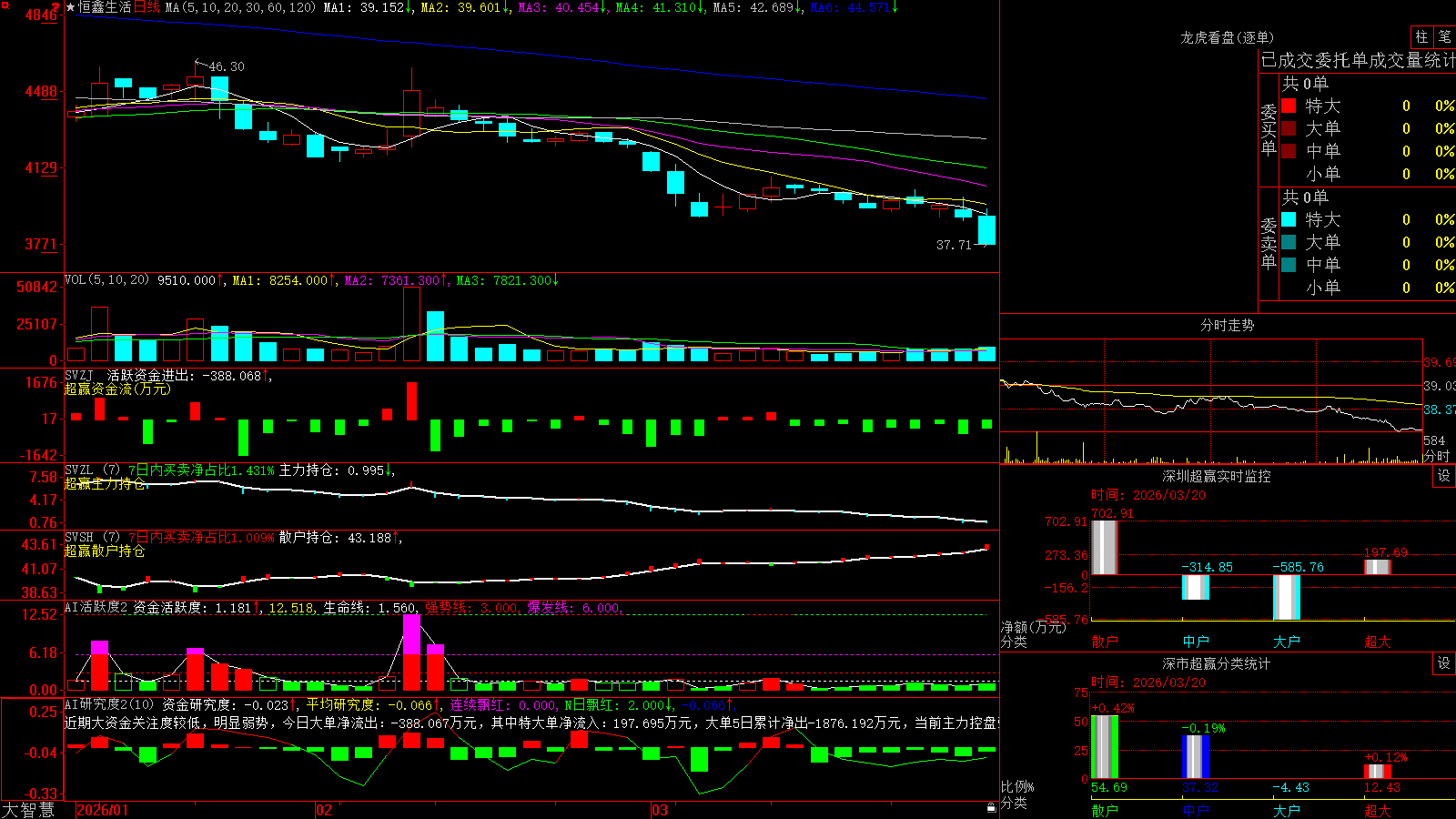This screenshot has height=819, width=1456.
Task: Click the cyan 特大 sell-order swatch
Action: coord(1289,219)
